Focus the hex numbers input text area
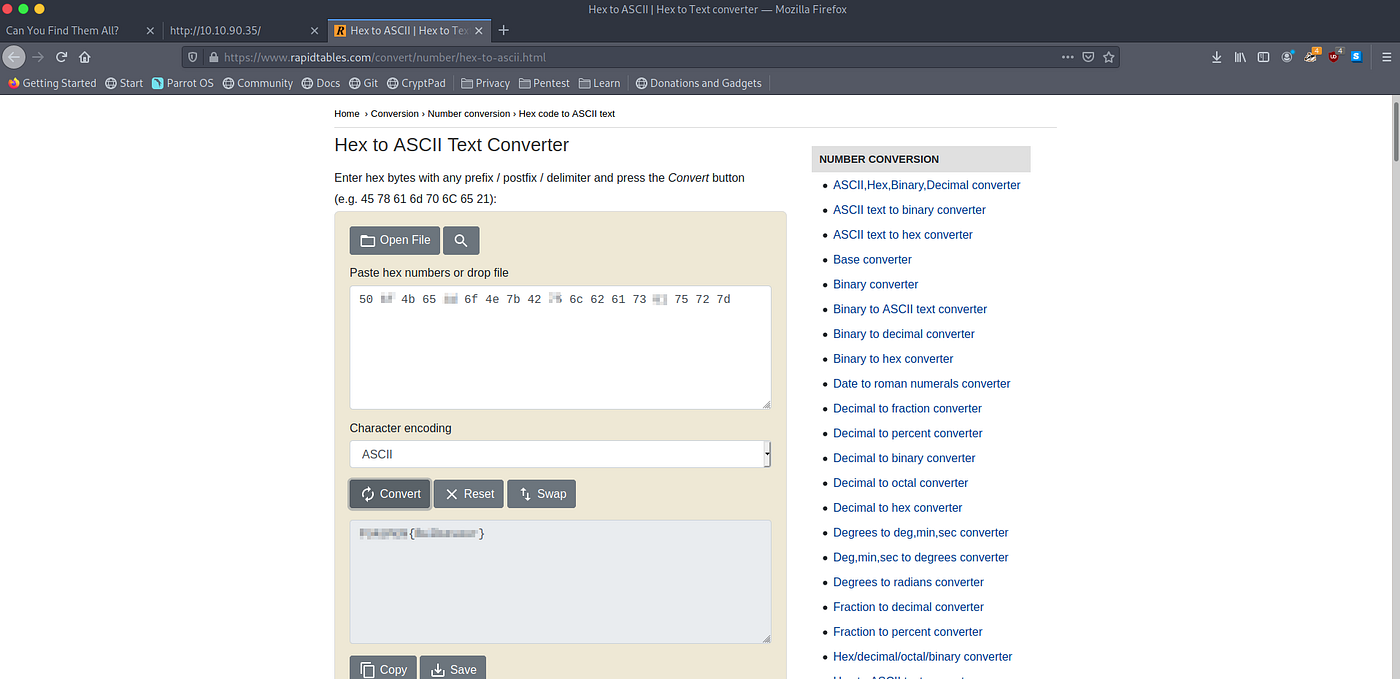 [x=560, y=347]
